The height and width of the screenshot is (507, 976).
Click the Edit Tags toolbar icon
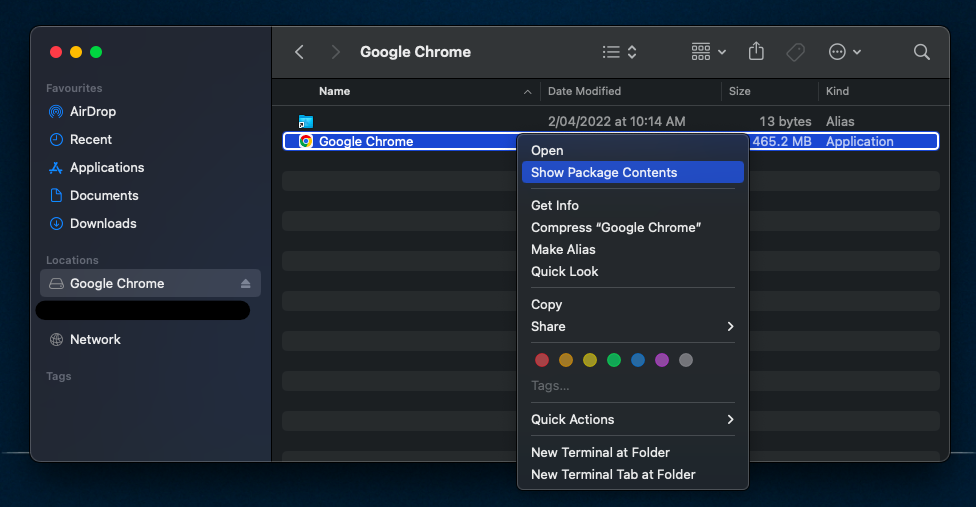click(x=795, y=52)
